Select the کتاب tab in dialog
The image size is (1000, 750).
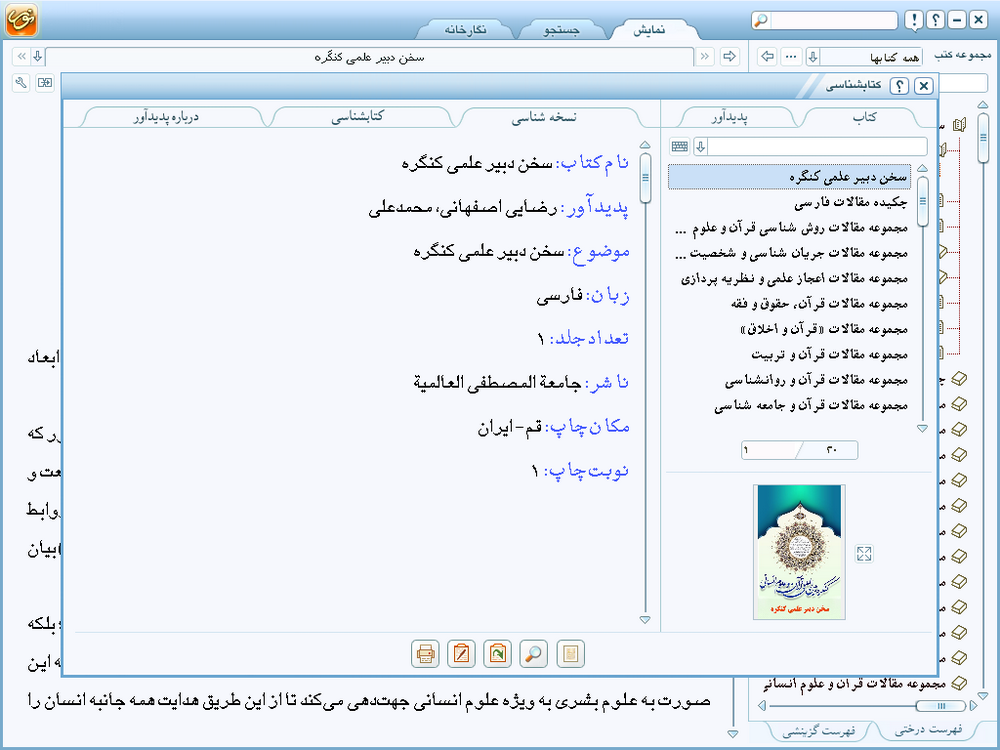pos(864,117)
